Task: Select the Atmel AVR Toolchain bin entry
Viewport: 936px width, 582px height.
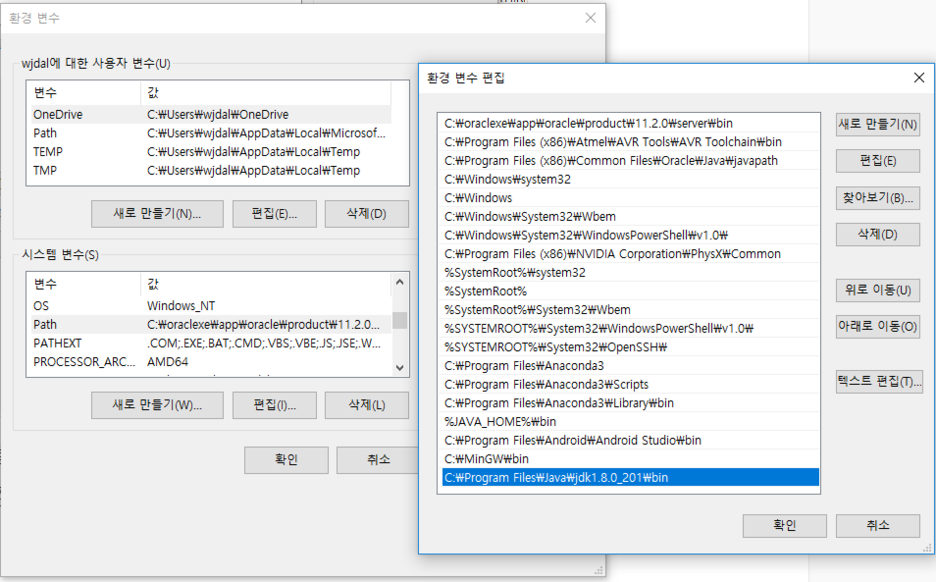Action: (x=630, y=141)
